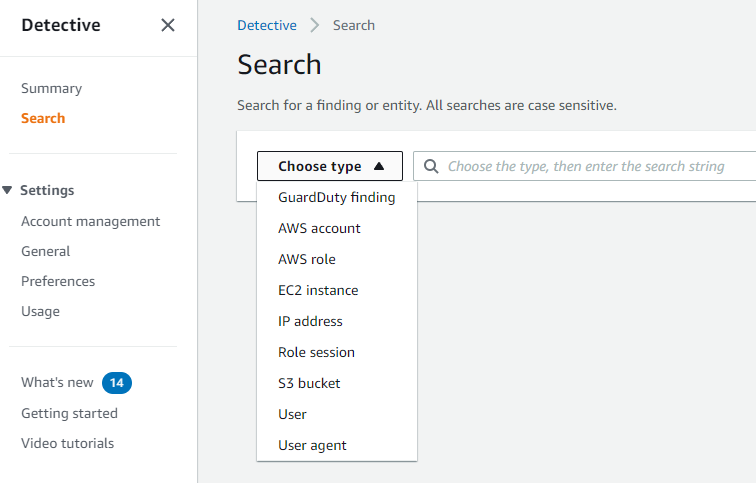Focus the search string input field
The image size is (756, 483).
click(x=584, y=166)
